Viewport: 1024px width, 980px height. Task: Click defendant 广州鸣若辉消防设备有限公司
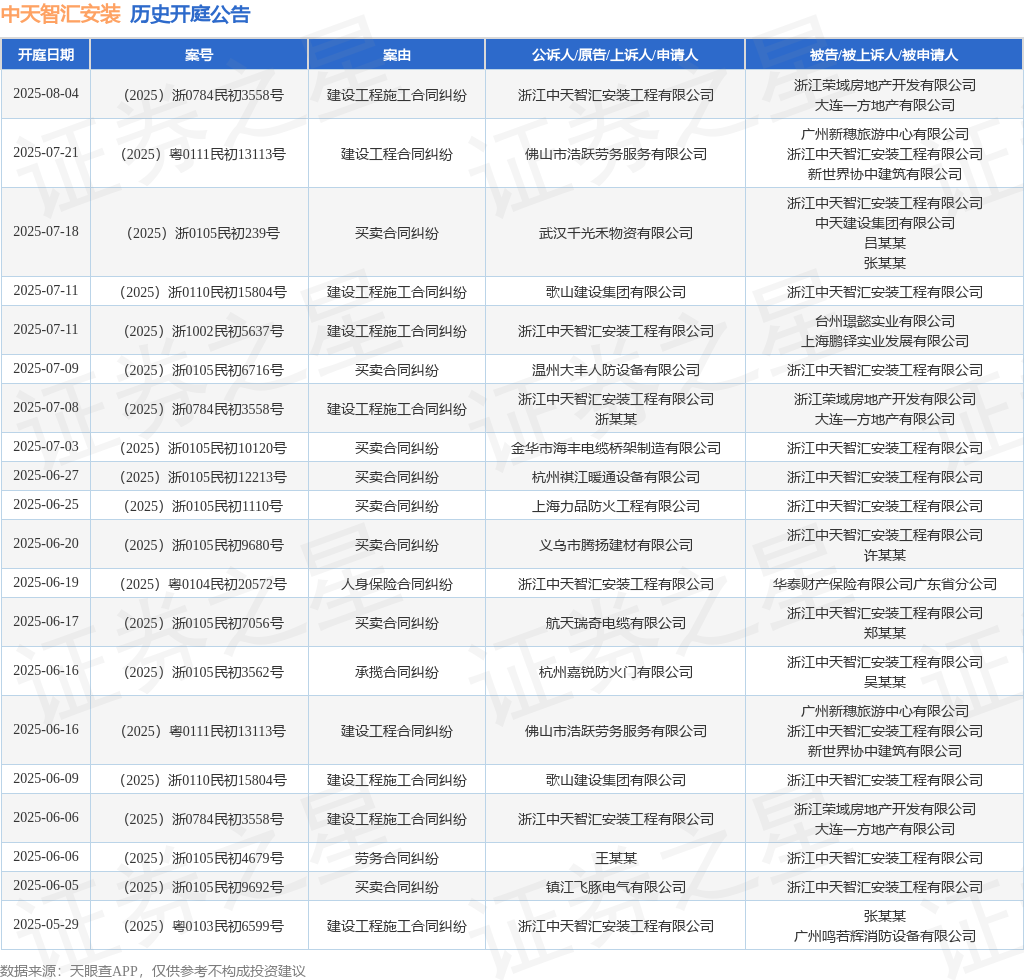(x=884, y=936)
